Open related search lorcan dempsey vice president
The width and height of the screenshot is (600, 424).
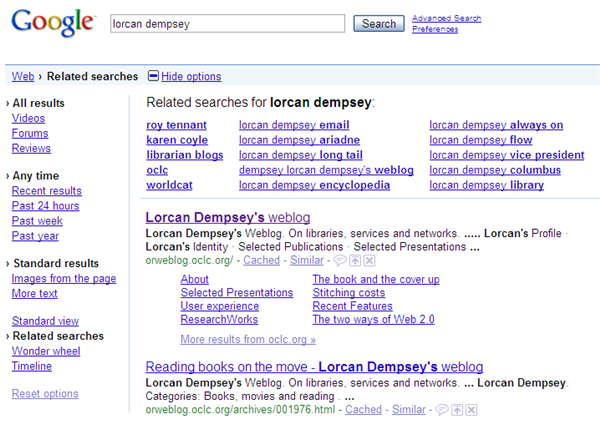507,155
